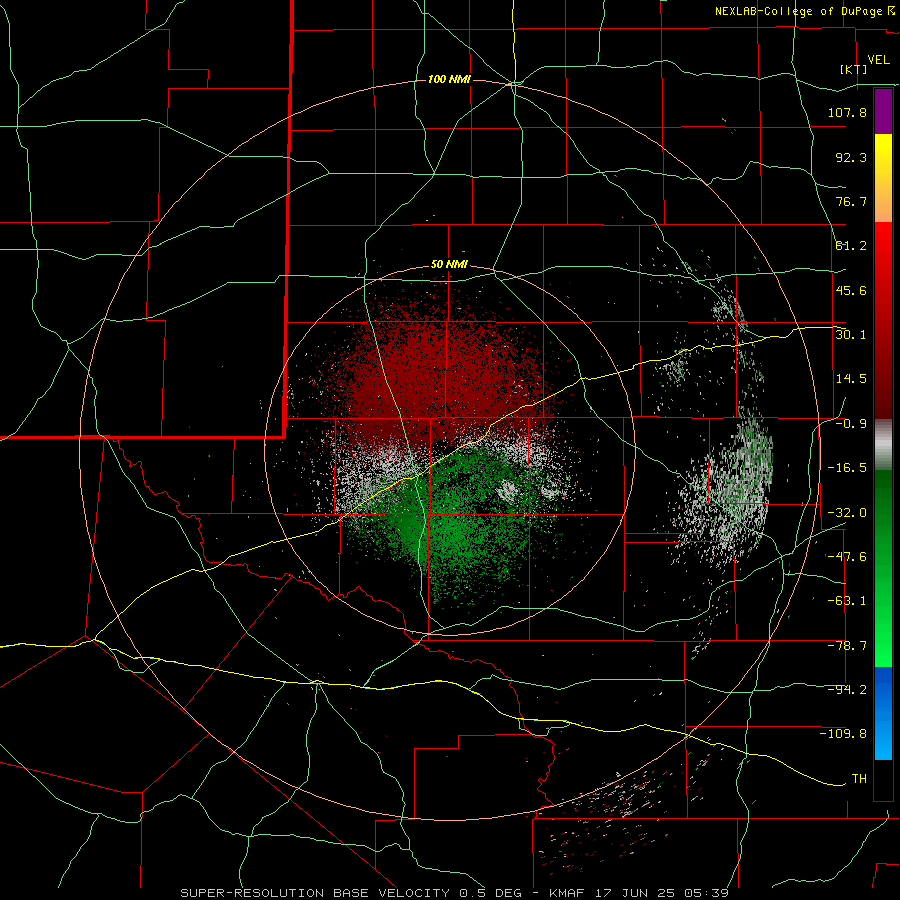900x900 pixels.
Task: Click the VEL legend title
Action: [x=879, y=60]
